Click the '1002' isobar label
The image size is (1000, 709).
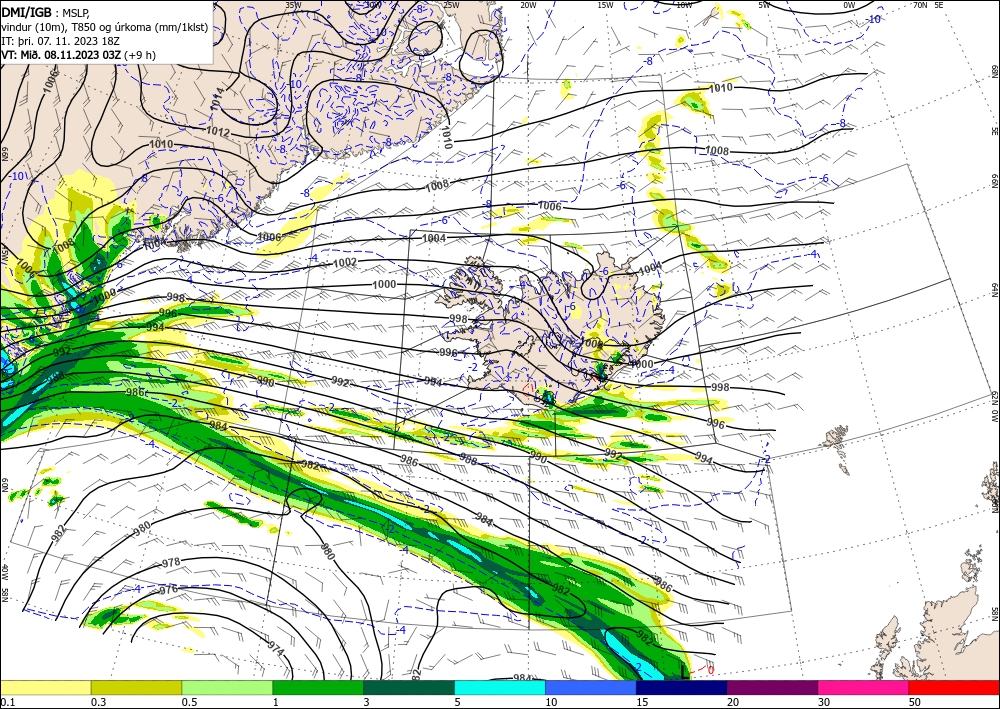point(345,263)
